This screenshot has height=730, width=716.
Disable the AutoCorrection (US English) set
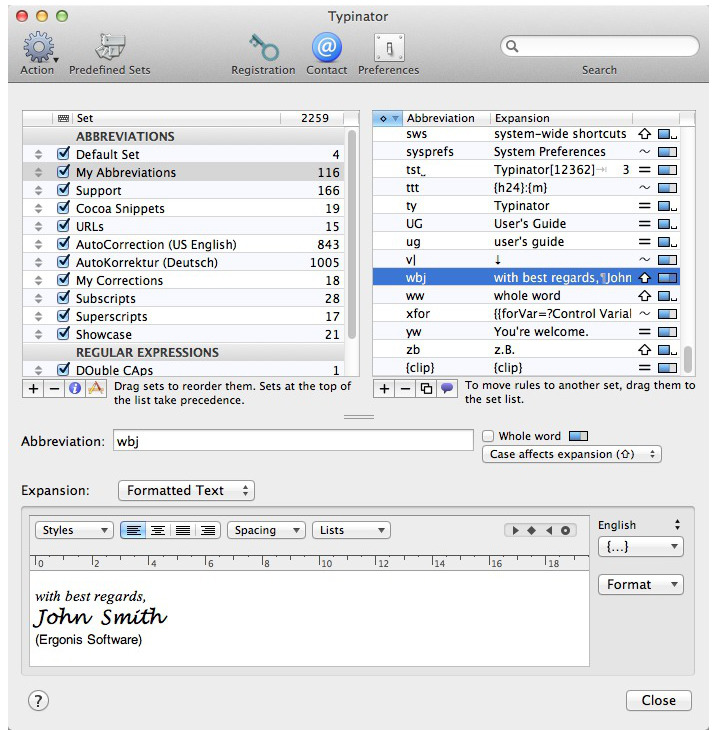click(x=63, y=245)
